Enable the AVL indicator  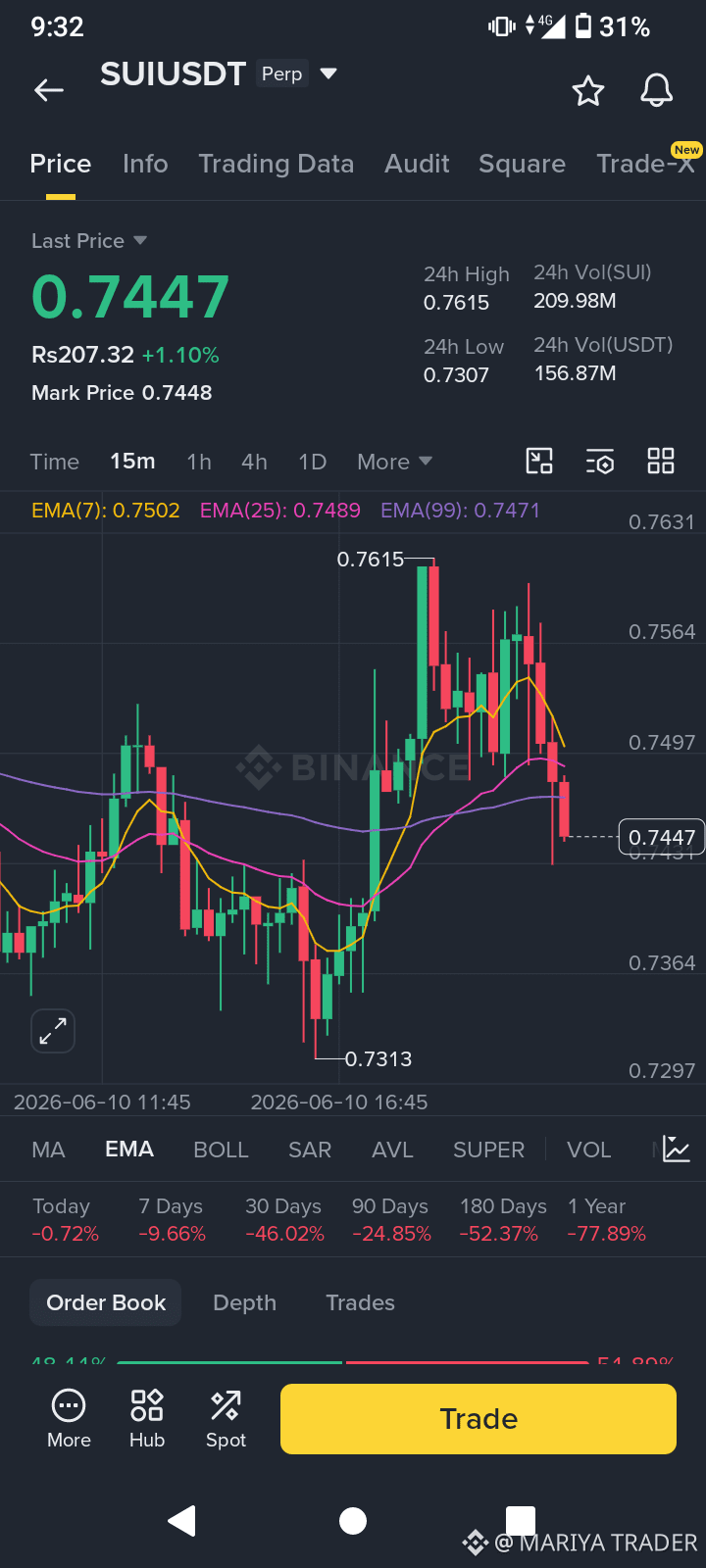[392, 1150]
